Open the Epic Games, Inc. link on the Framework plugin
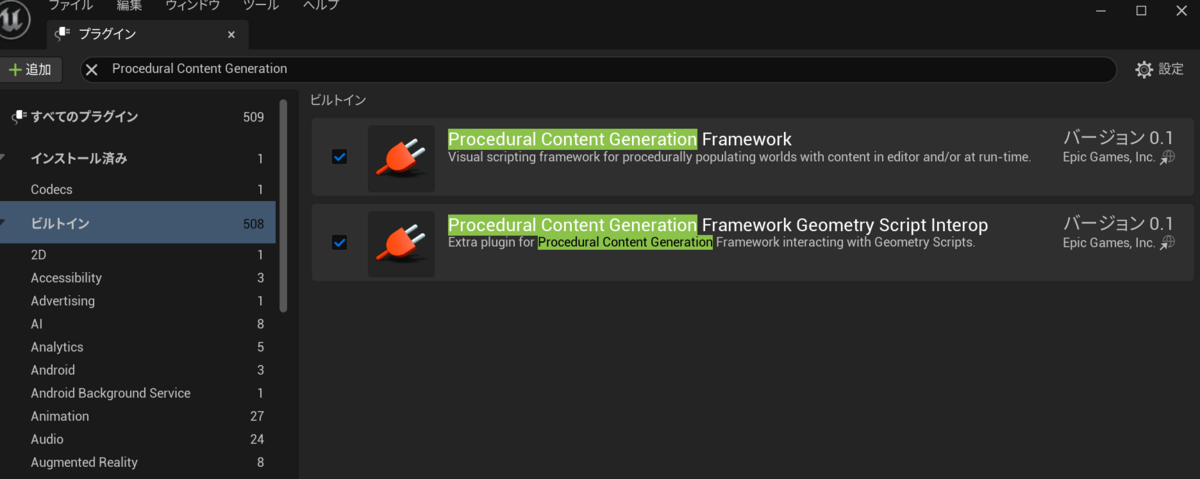The height and width of the screenshot is (479, 1200). (1109, 157)
